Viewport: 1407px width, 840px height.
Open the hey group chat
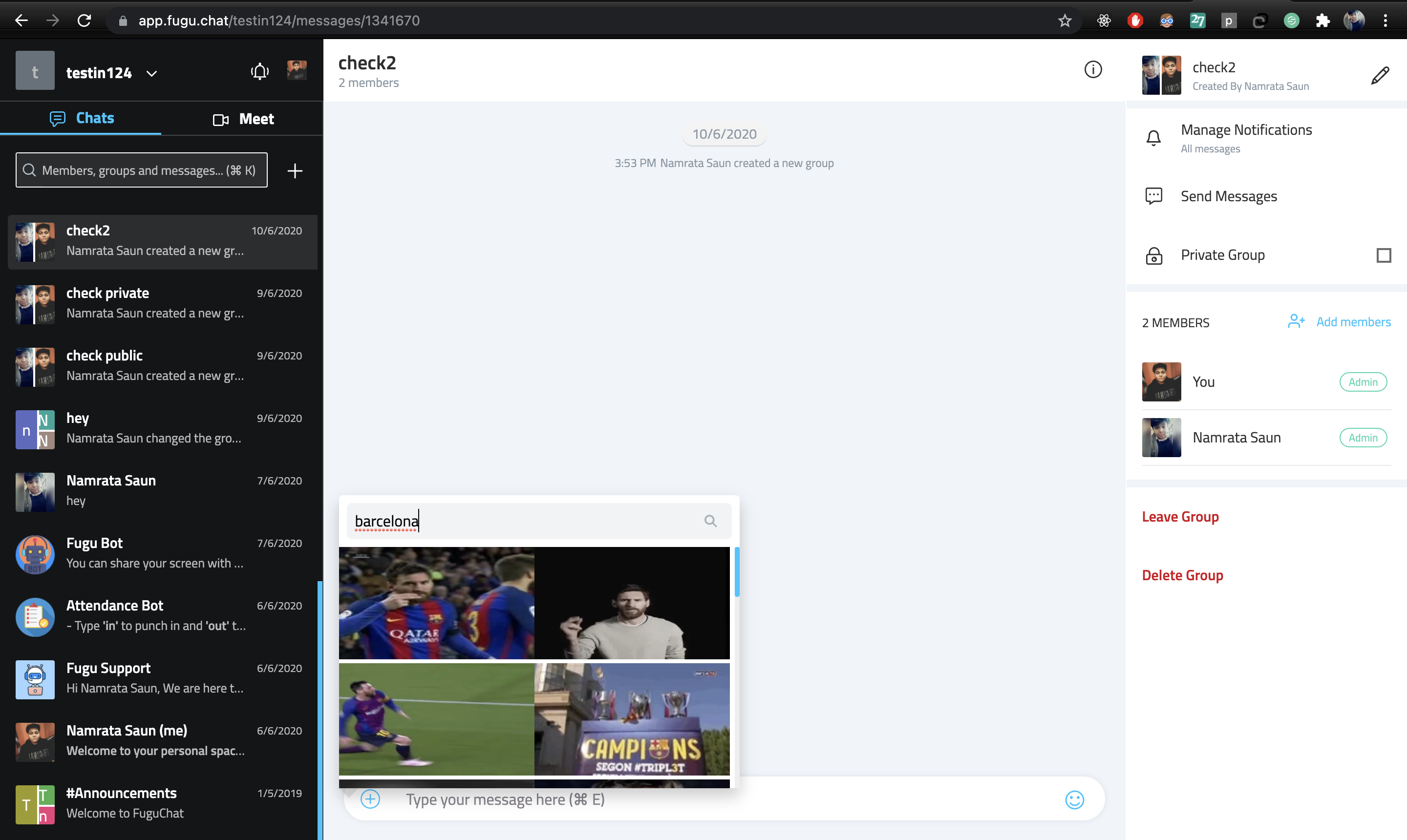(162, 429)
